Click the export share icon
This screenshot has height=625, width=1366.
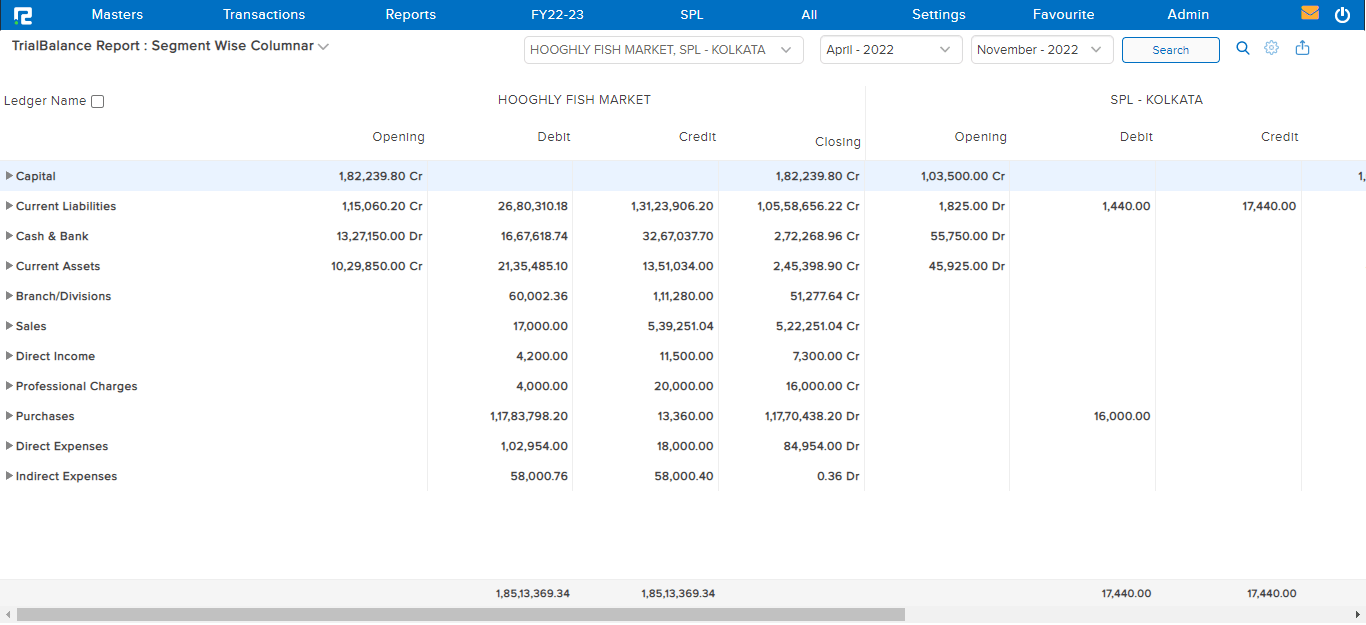coord(1302,48)
